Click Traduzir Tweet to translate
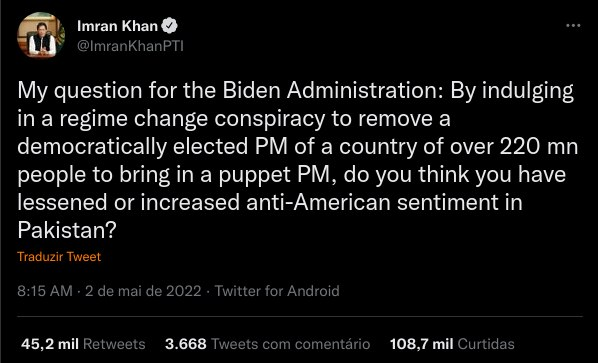Viewport: 598px width, 363px height. tap(59, 257)
